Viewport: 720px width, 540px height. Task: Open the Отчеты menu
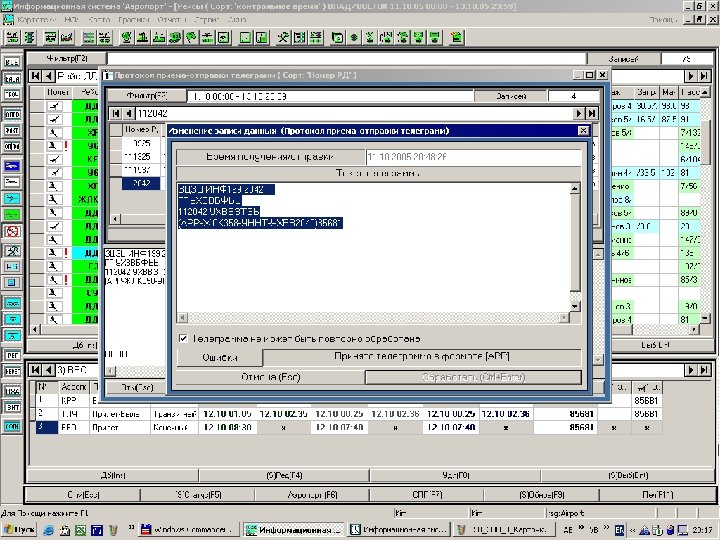click(x=171, y=20)
